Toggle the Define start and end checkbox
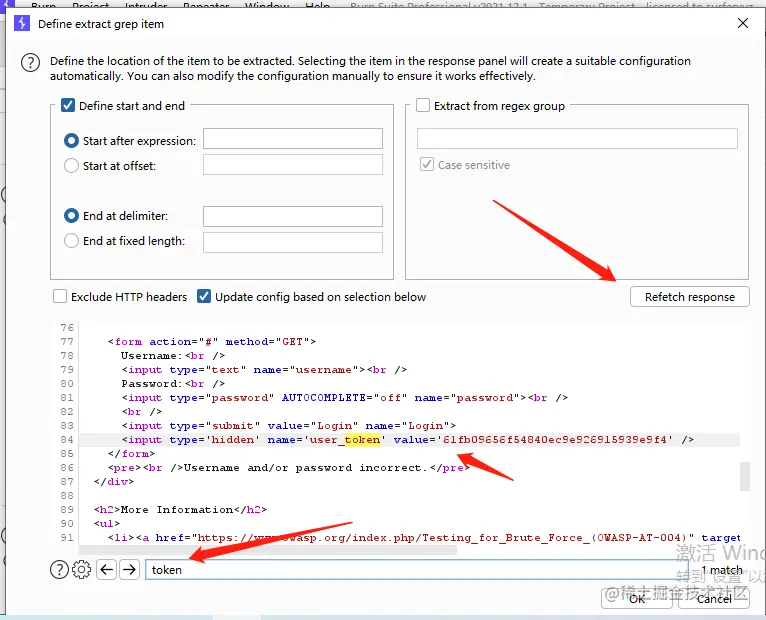Image resolution: width=766 pixels, height=620 pixels. (x=68, y=106)
